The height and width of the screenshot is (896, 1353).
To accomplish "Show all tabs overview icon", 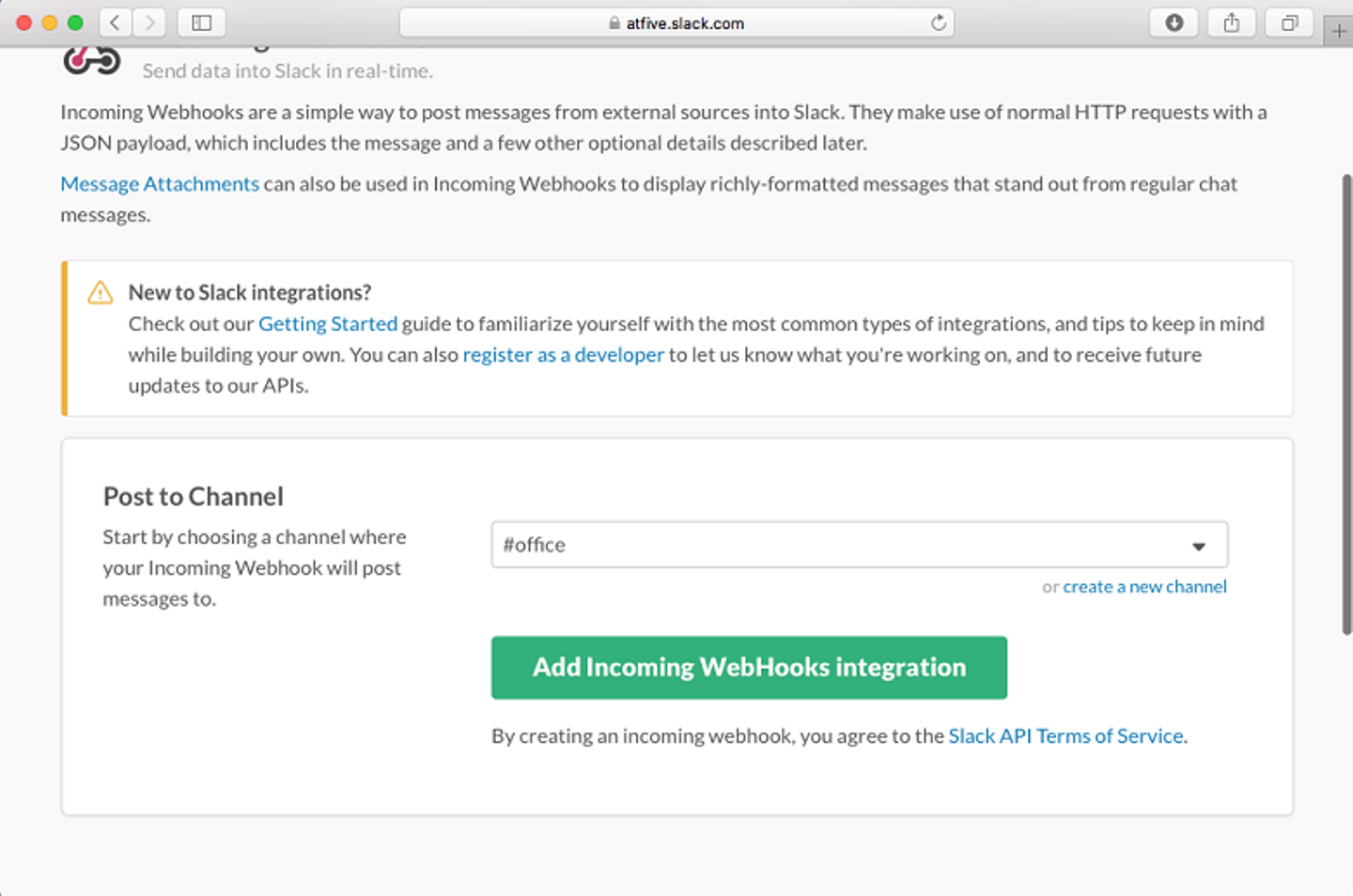I will click(1289, 23).
